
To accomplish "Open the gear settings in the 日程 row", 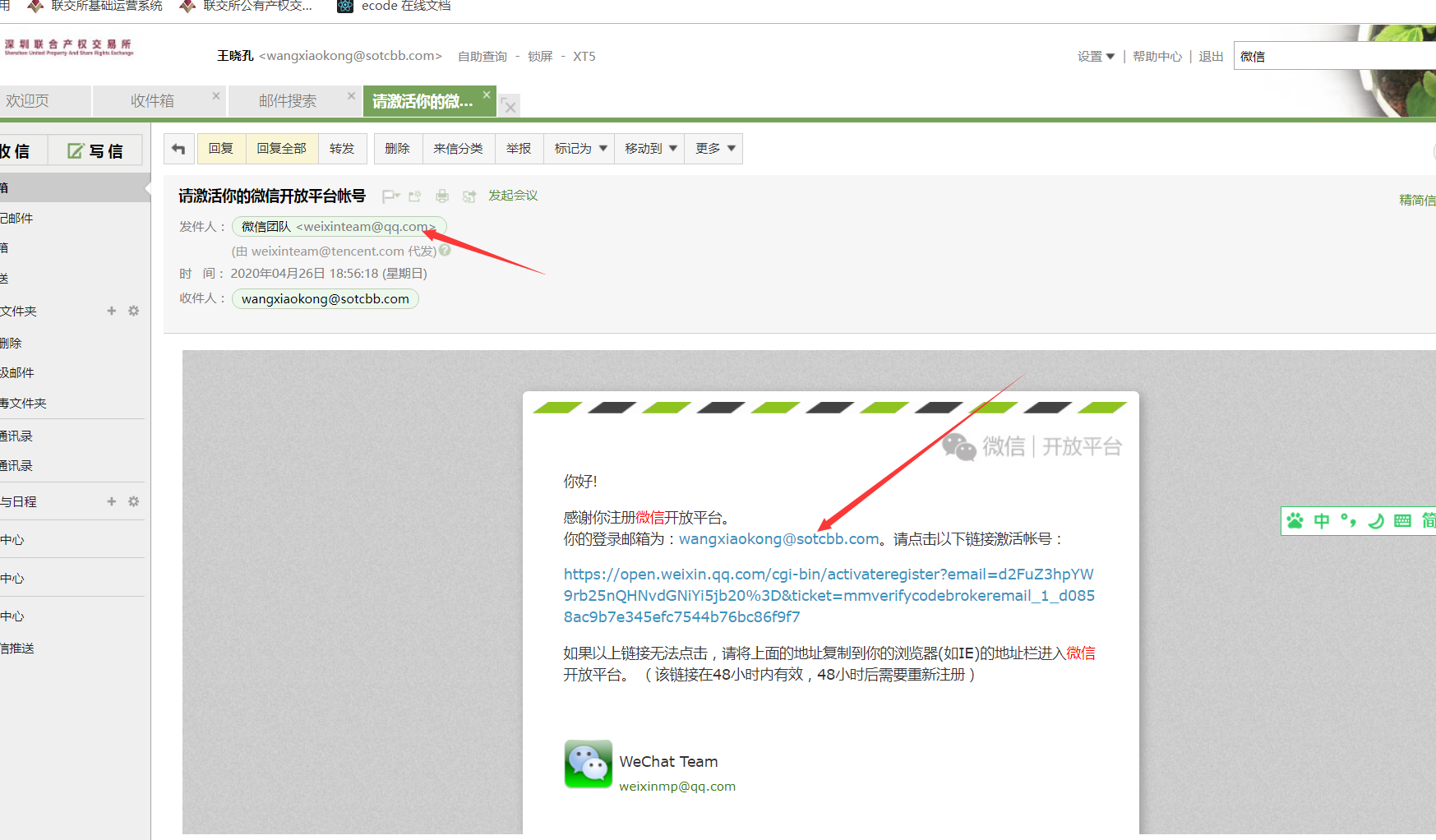I will pos(134,501).
